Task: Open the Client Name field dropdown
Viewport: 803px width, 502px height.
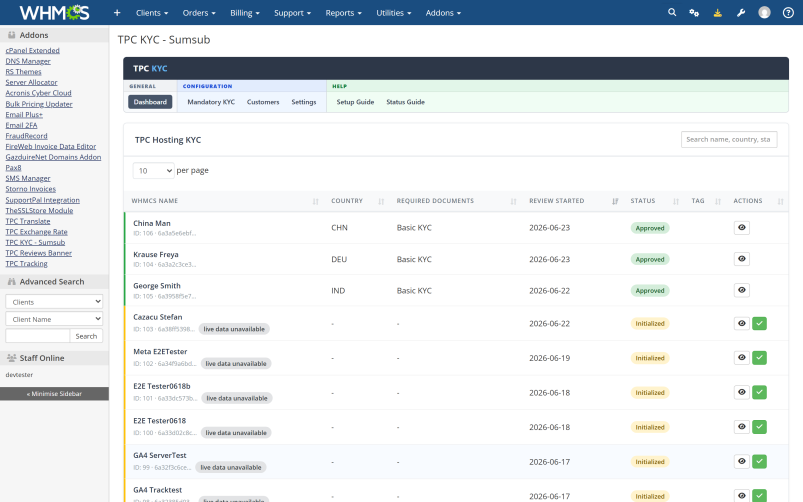Action: pyautogui.click(x=54, y=319)
